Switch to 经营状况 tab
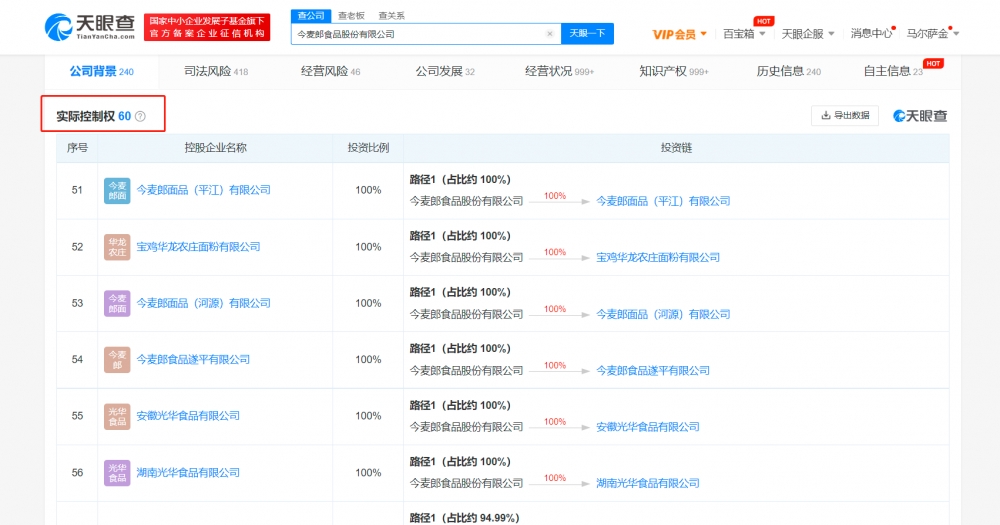1000x525 pixels. tap(559, 71)
